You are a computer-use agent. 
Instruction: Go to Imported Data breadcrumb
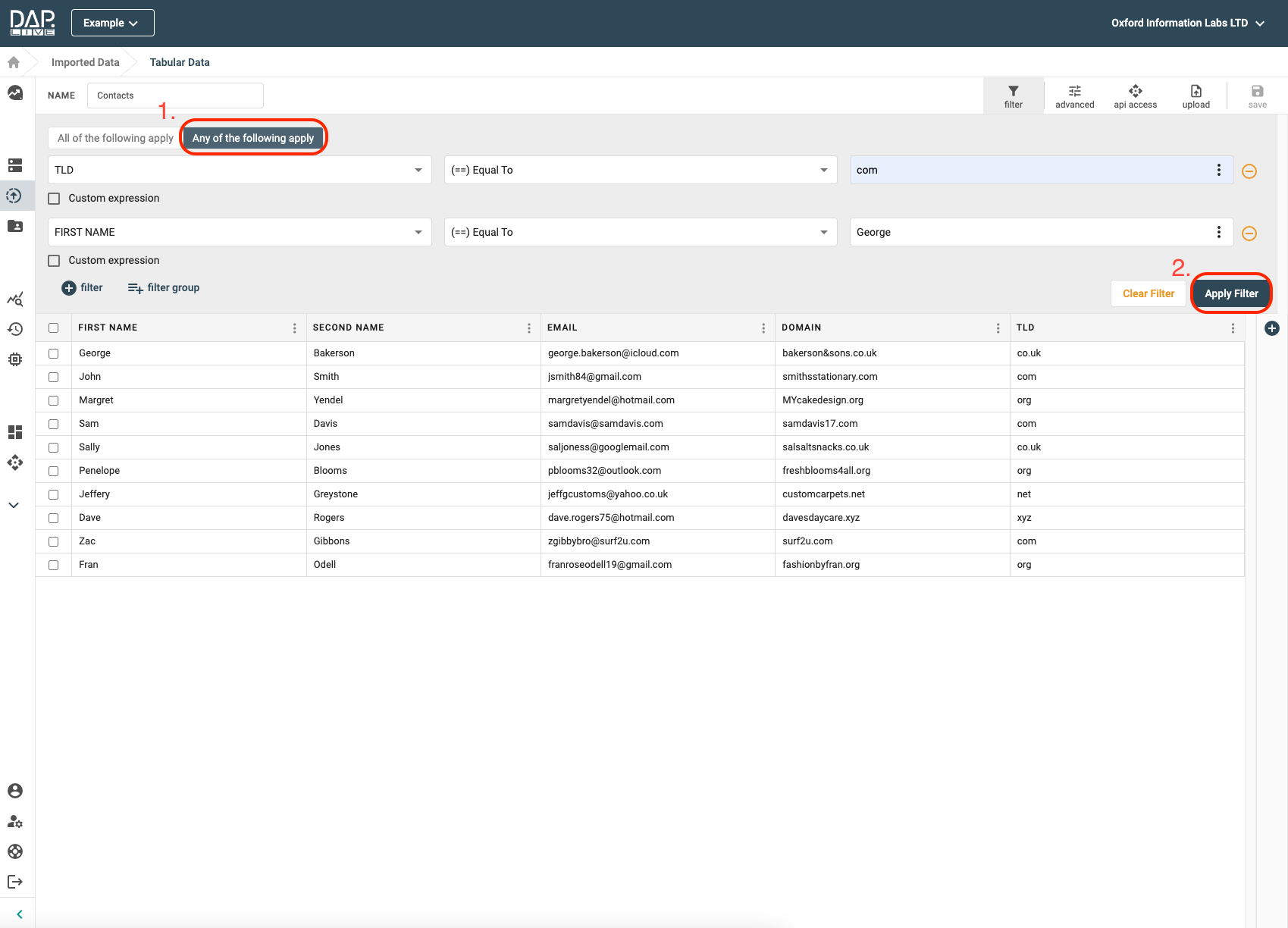click(85, 62)
